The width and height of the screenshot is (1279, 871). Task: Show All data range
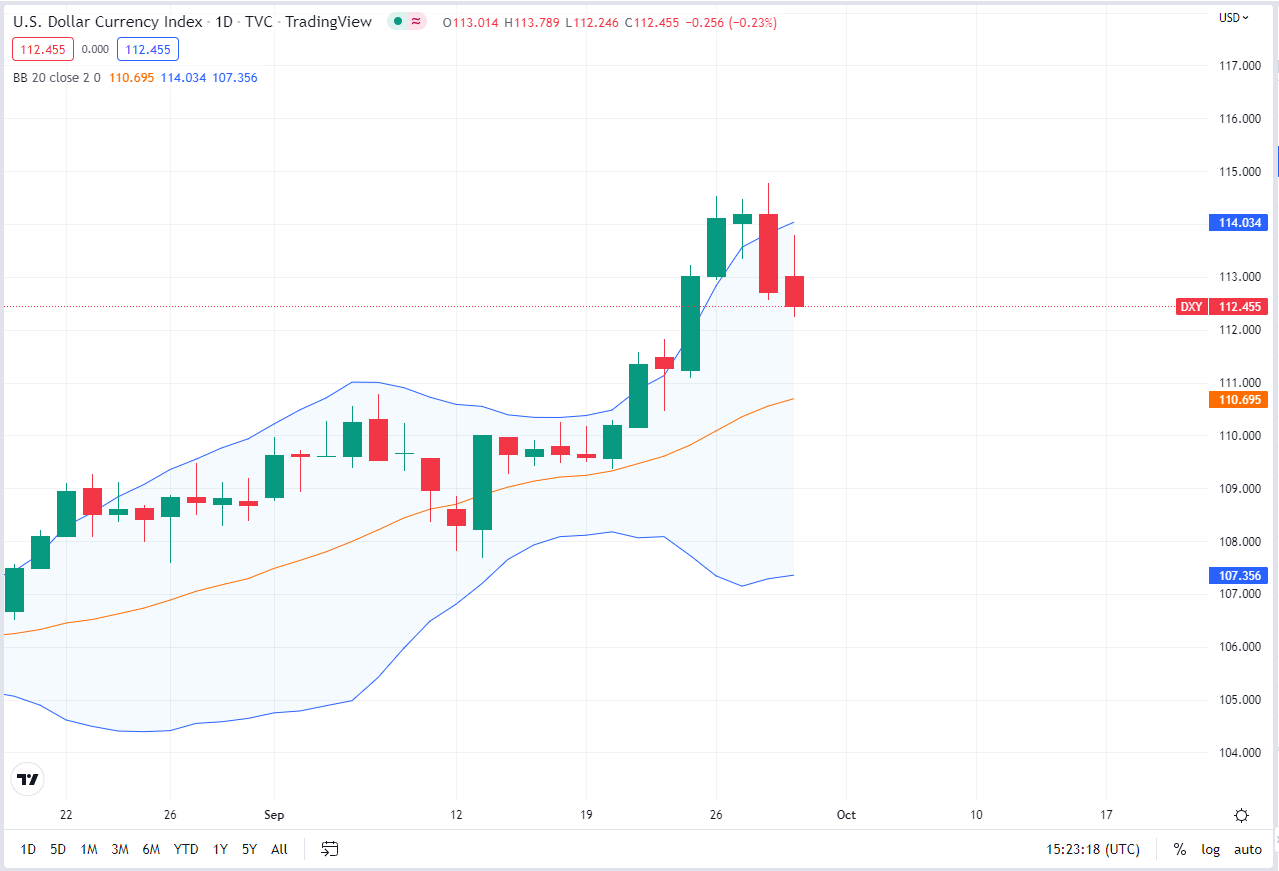pos(279,849)
